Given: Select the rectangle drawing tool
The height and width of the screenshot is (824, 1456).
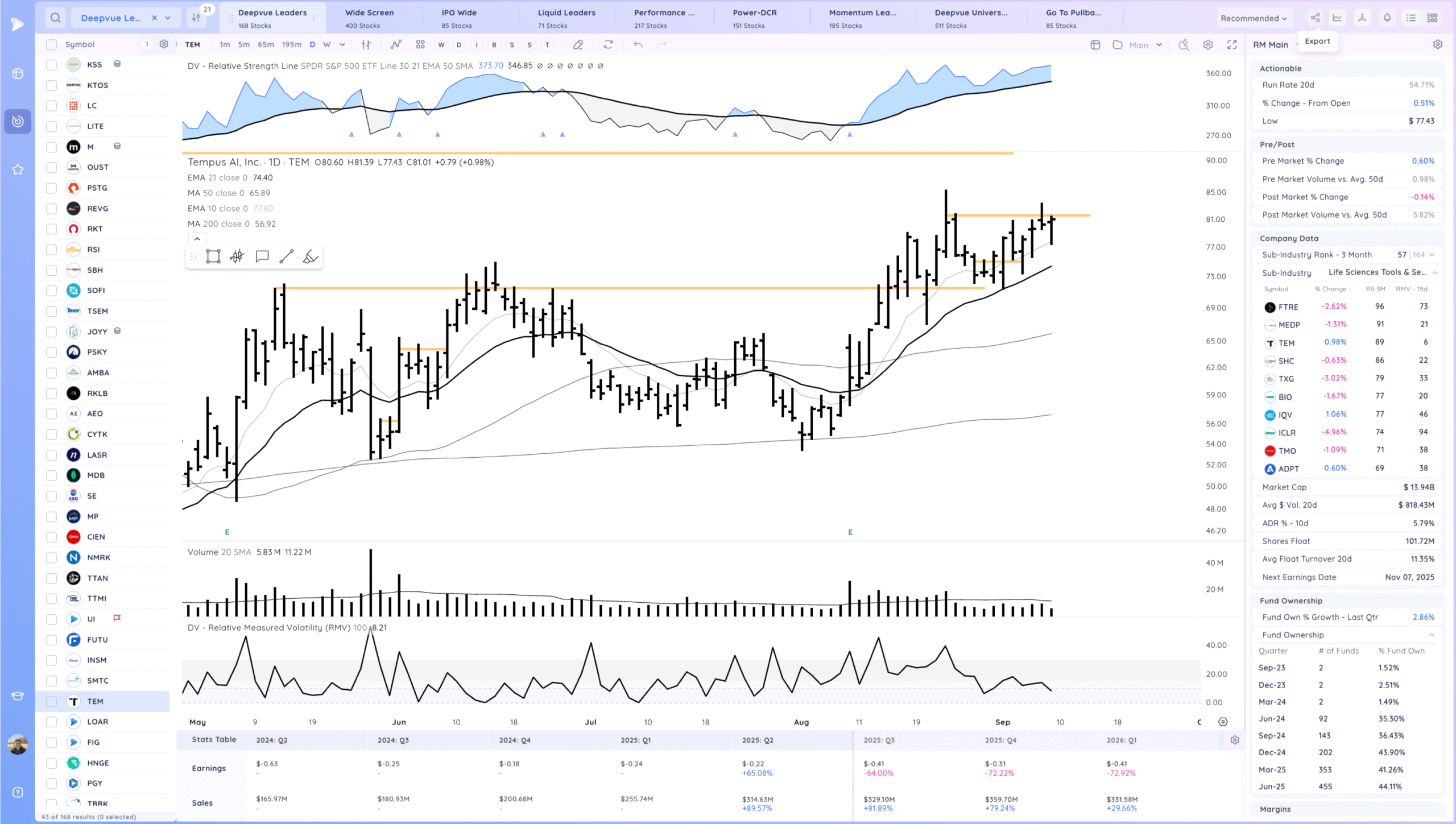Looking at the screenshot, I should (x=213, y=256).
